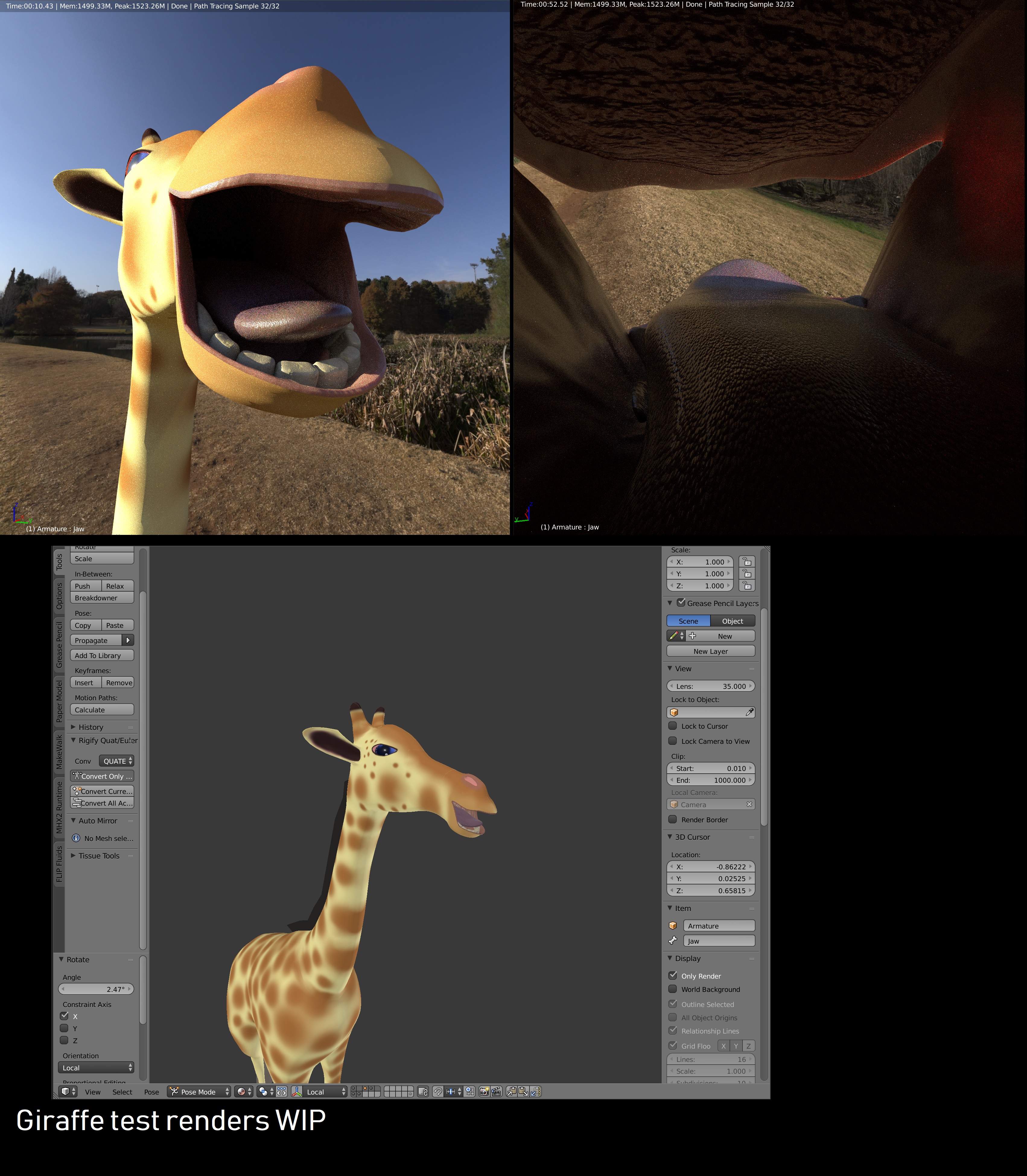1027x1176 pixels.
Task: Adjust the Lens 35.000 slider field
Action: click(x=711, y=686)
